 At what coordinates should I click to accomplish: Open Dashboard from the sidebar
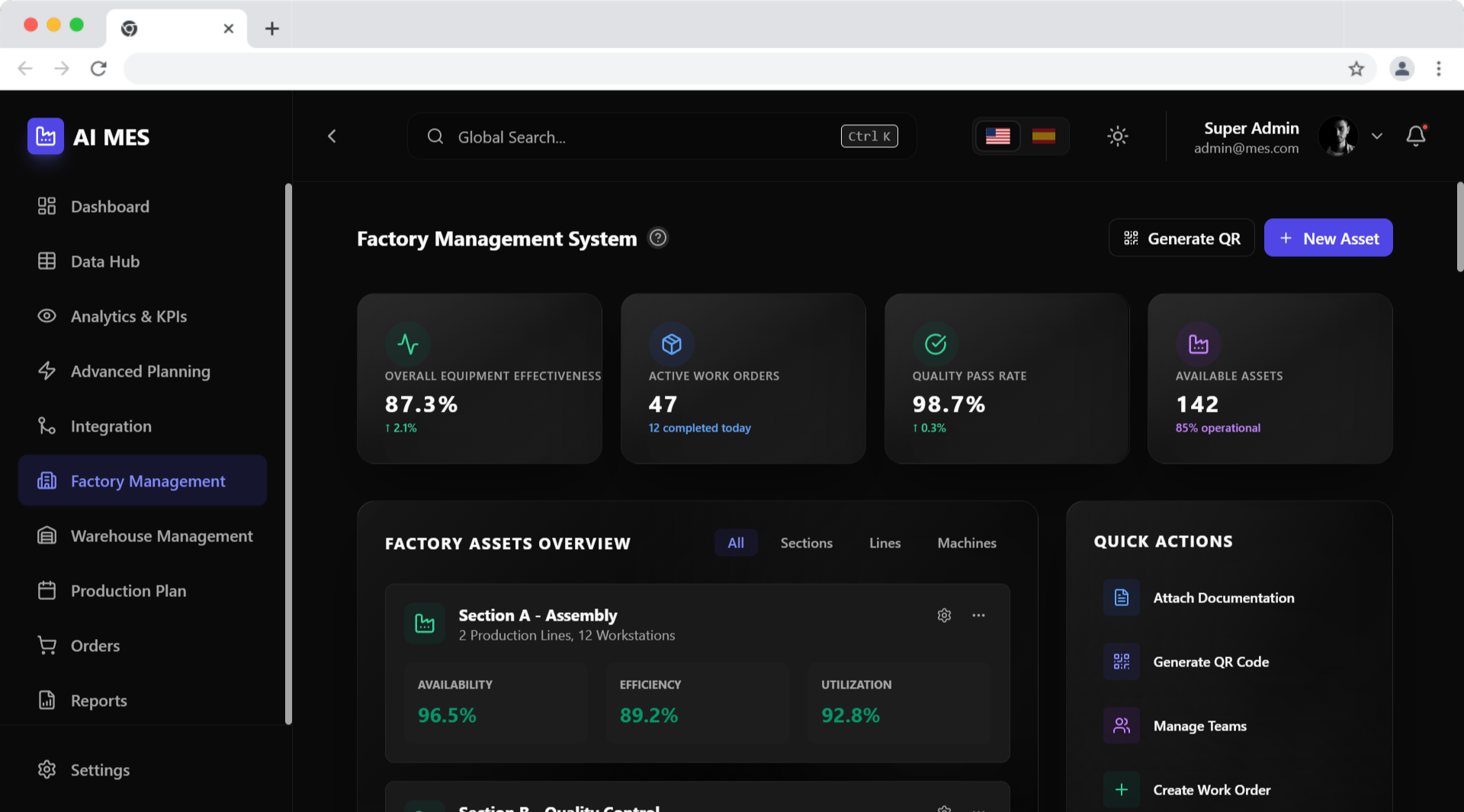click(142, 207)
